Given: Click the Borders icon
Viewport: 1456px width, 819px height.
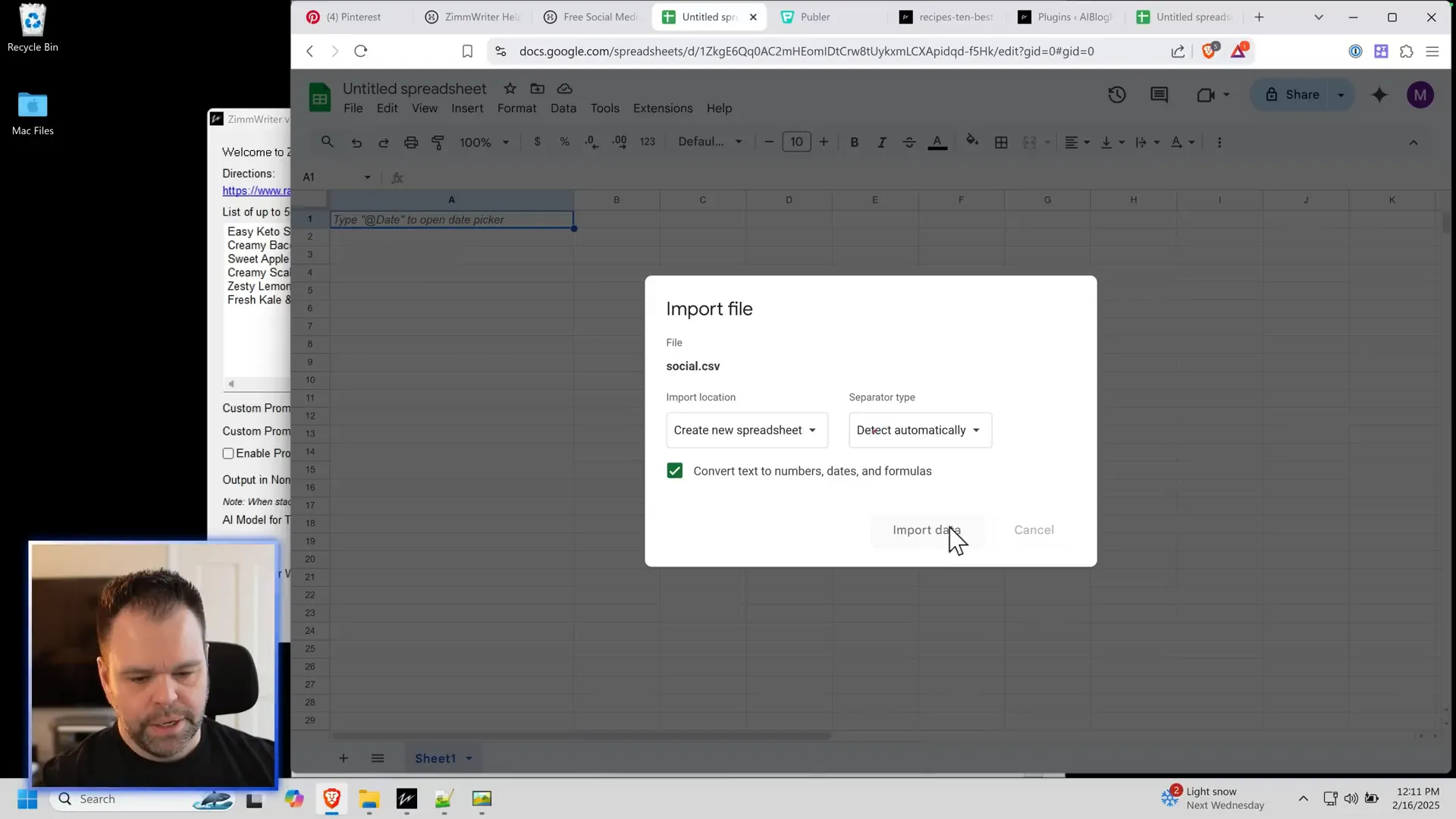Looking at the screenshot, I should pyautogui.click(x=1001, y=143).
